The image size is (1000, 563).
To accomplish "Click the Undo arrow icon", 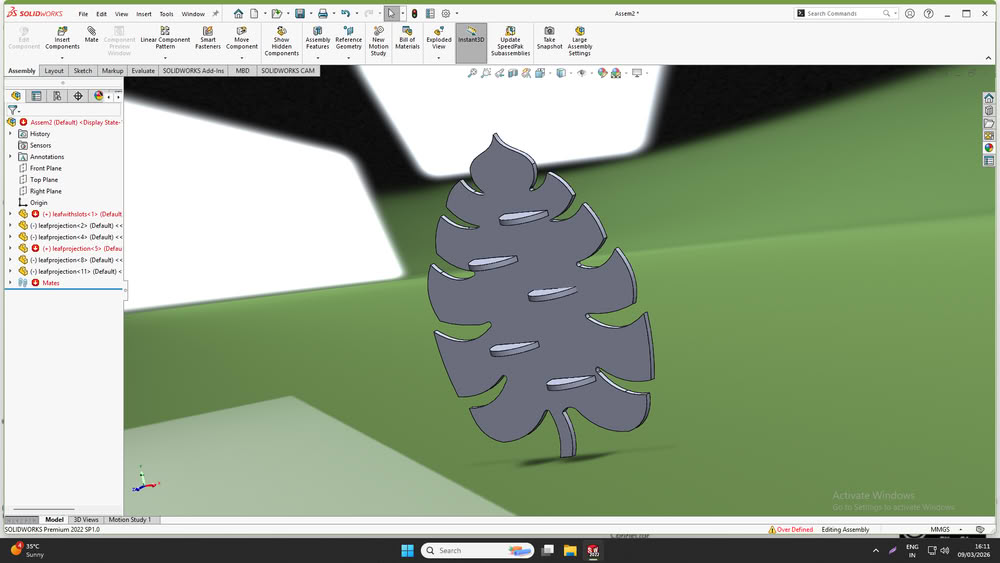I will tap(345, 13).
